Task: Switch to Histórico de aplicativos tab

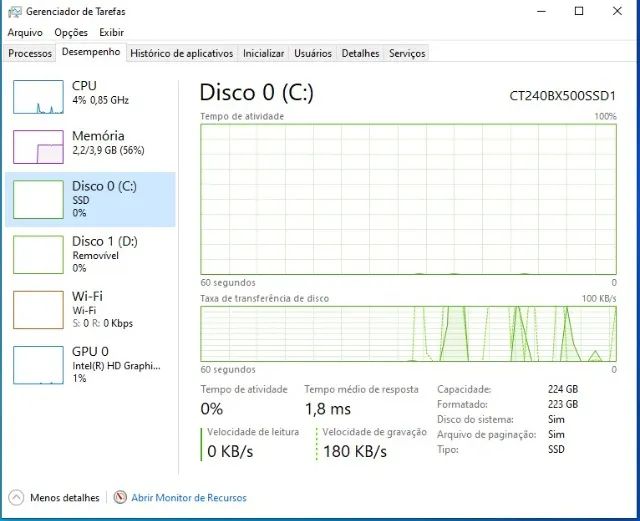Action: [182, 53]
